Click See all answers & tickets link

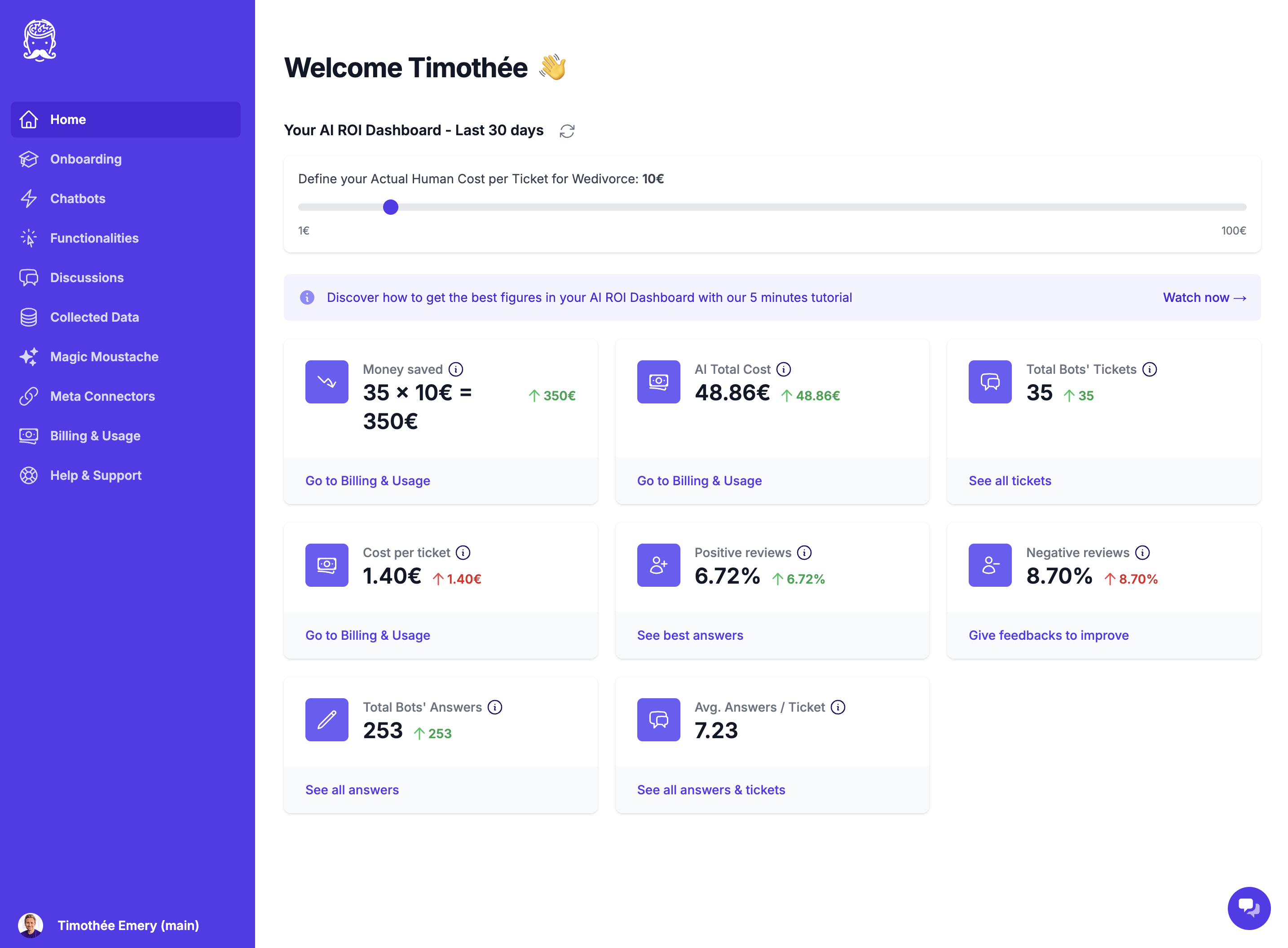pyautogui.click(x=712, y=790)
